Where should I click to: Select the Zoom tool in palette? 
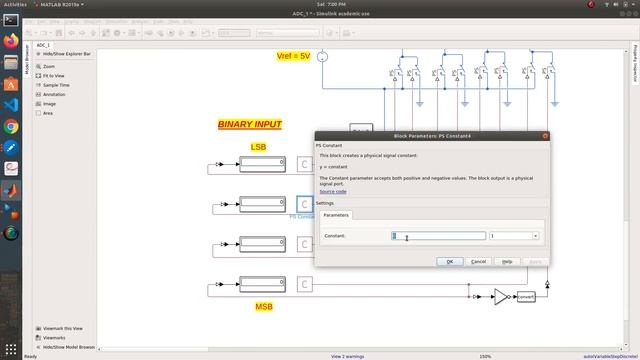click(45, 66)
